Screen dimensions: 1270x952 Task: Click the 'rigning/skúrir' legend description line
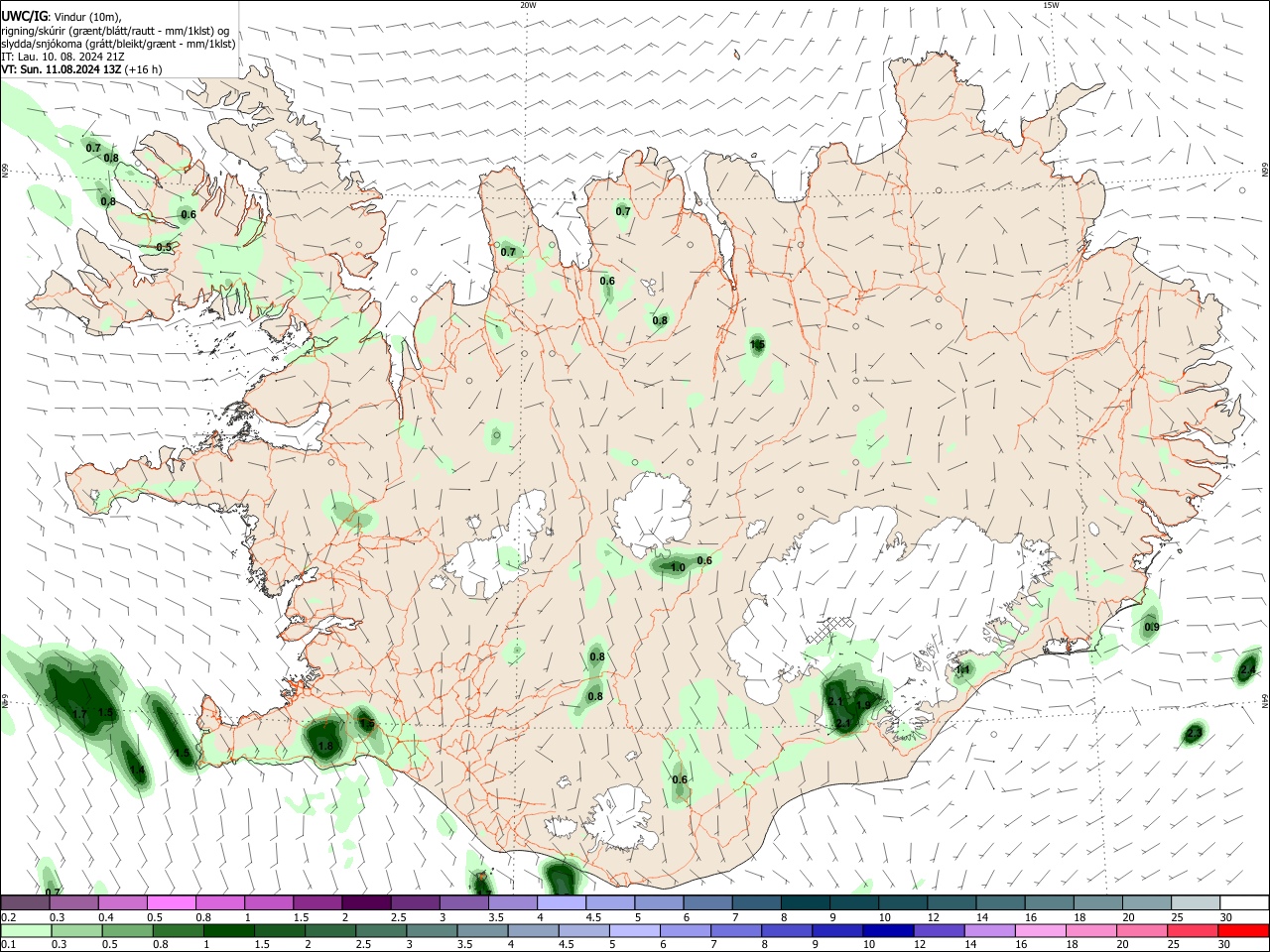[x=115, y=30]
